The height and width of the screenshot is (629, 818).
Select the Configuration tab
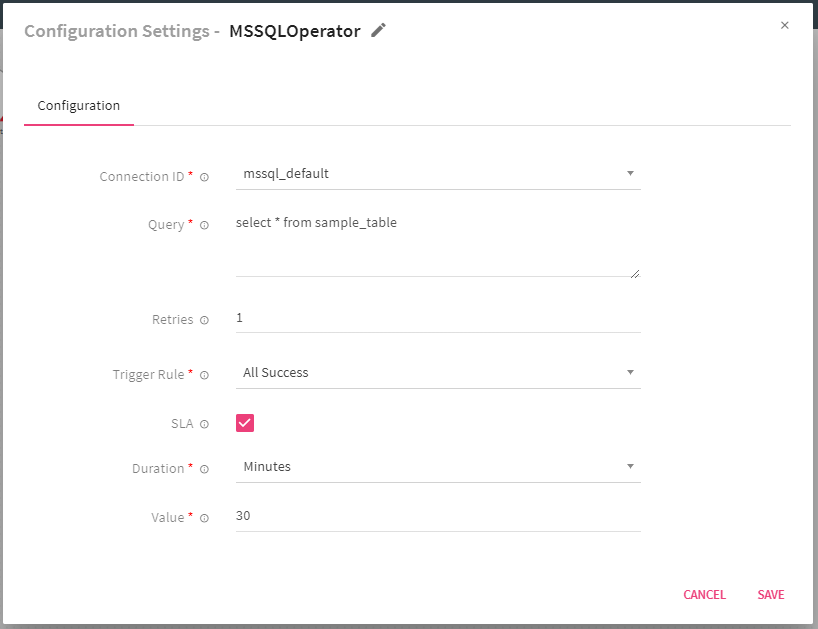tap(78, 105)
